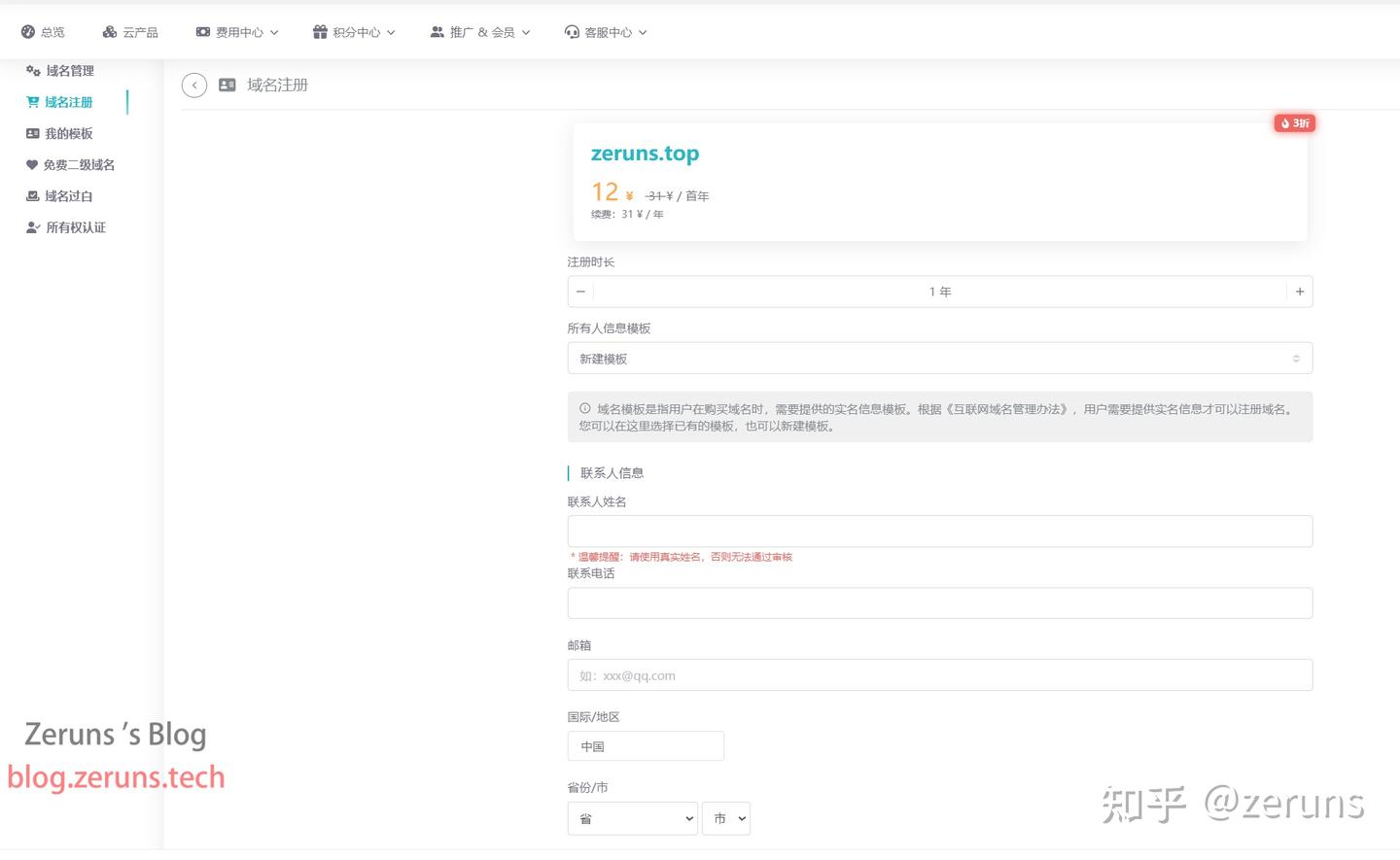The height and width of the screenshot is (860, 1400).
Task: Click the red 温馨提醒 real-name warning text
Action: pos(682,557)
